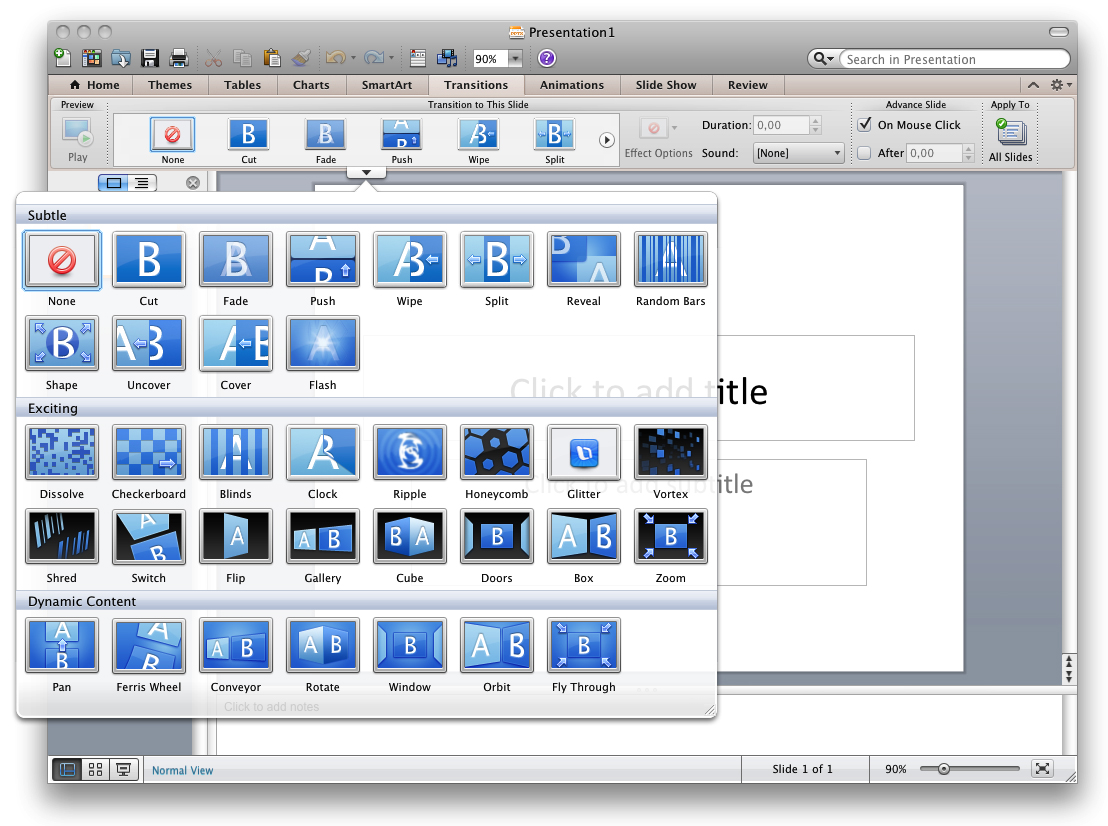Apply the Blinds transition
1108x826 pixels.
[235, 452]
